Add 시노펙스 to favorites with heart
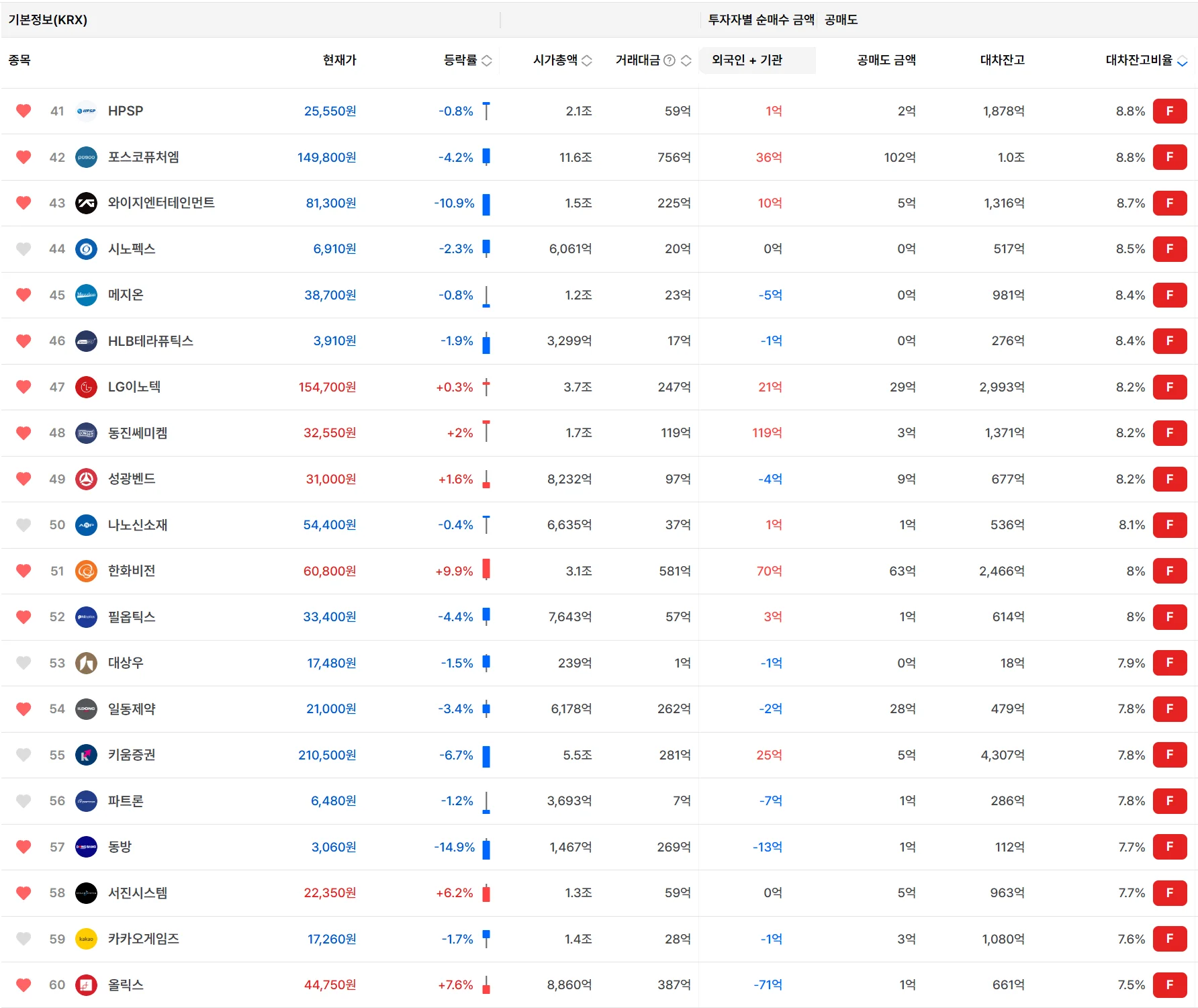This screenshot has height=1008, width=1198. pos(24,249)
